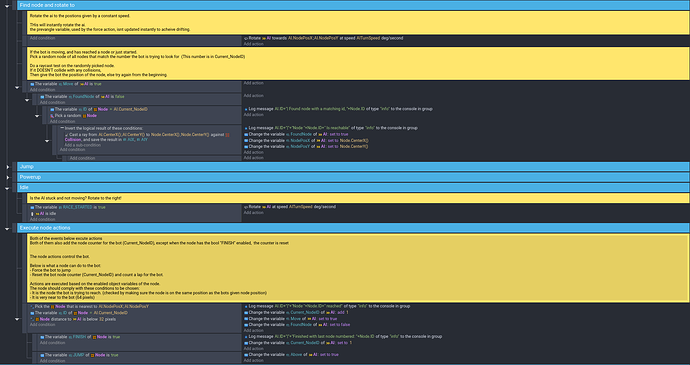Collapse the Idle event group
690x365 pixels.
point(7,188)
